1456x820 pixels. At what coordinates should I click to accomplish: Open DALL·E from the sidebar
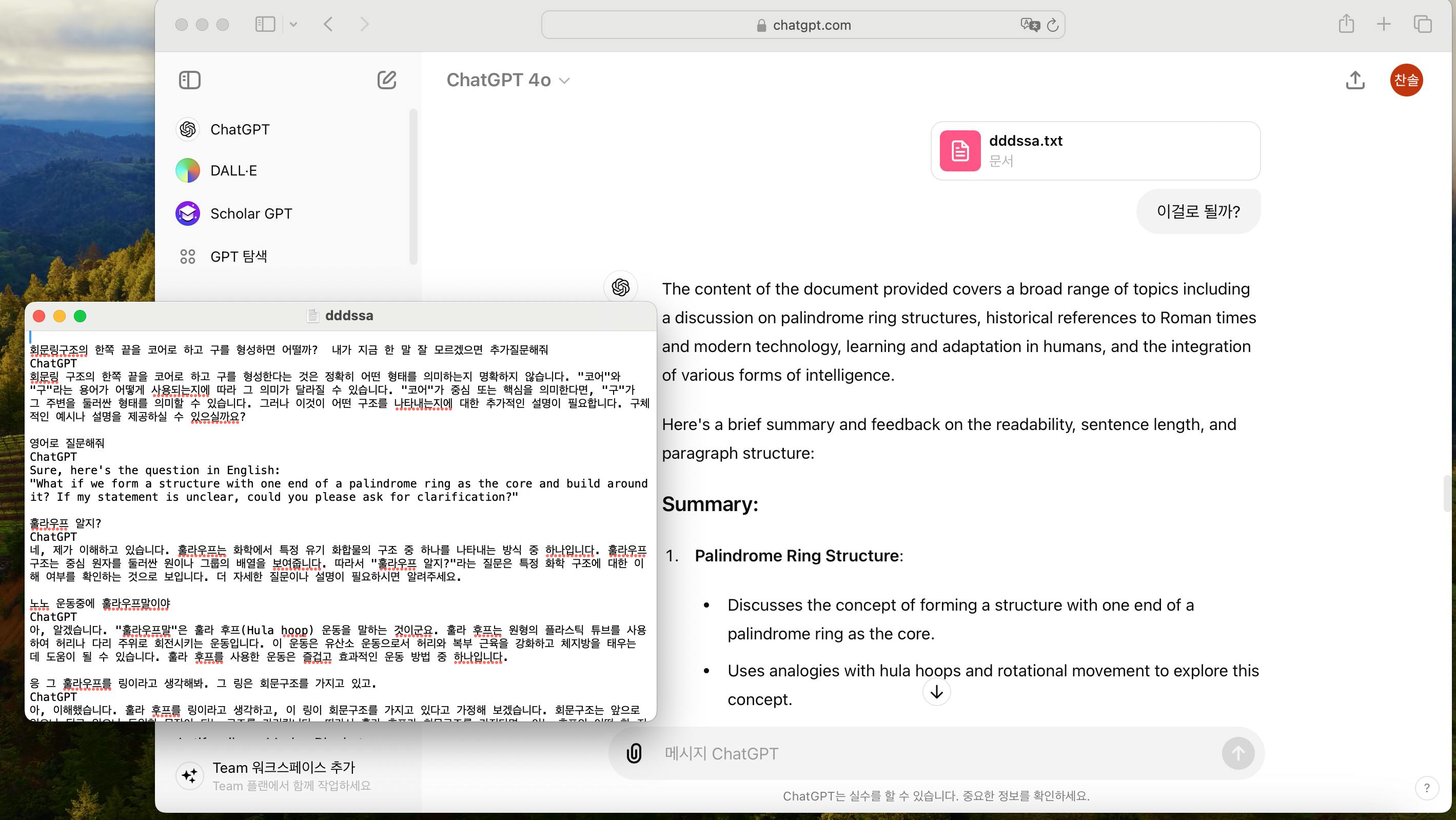[233, 171]
